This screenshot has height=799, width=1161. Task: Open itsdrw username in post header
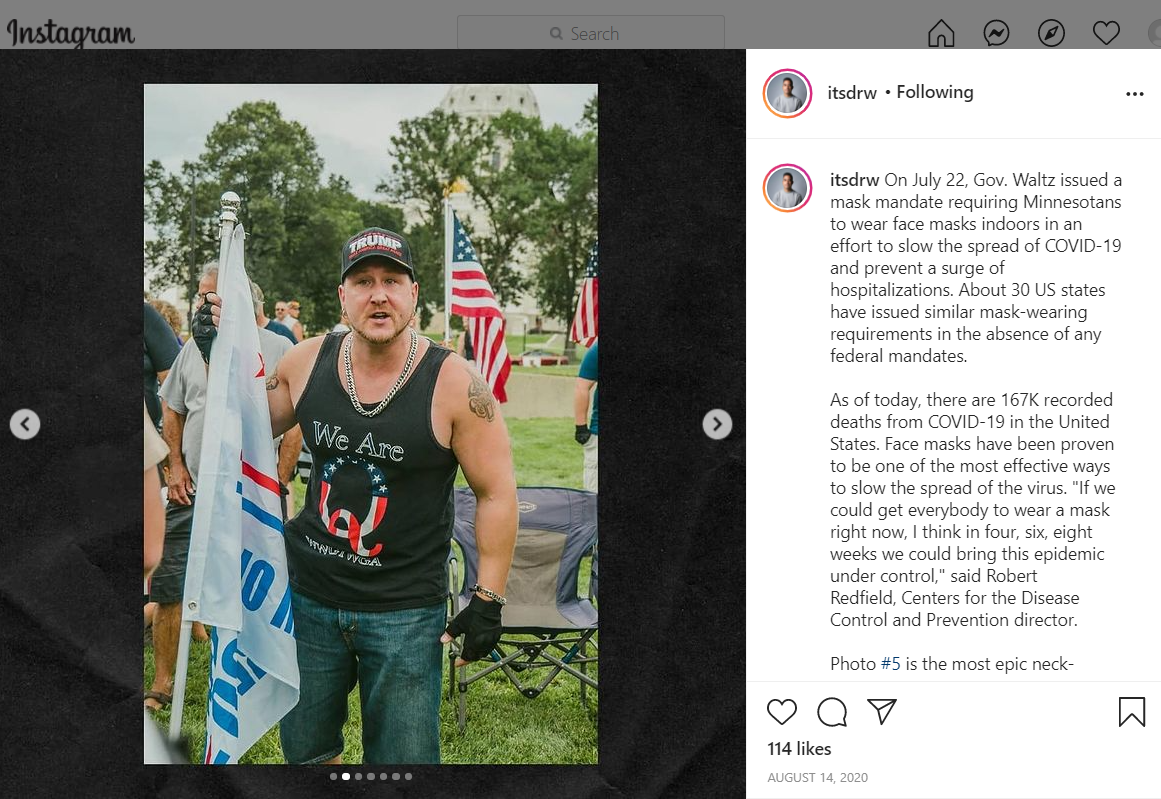click(851, 93)
